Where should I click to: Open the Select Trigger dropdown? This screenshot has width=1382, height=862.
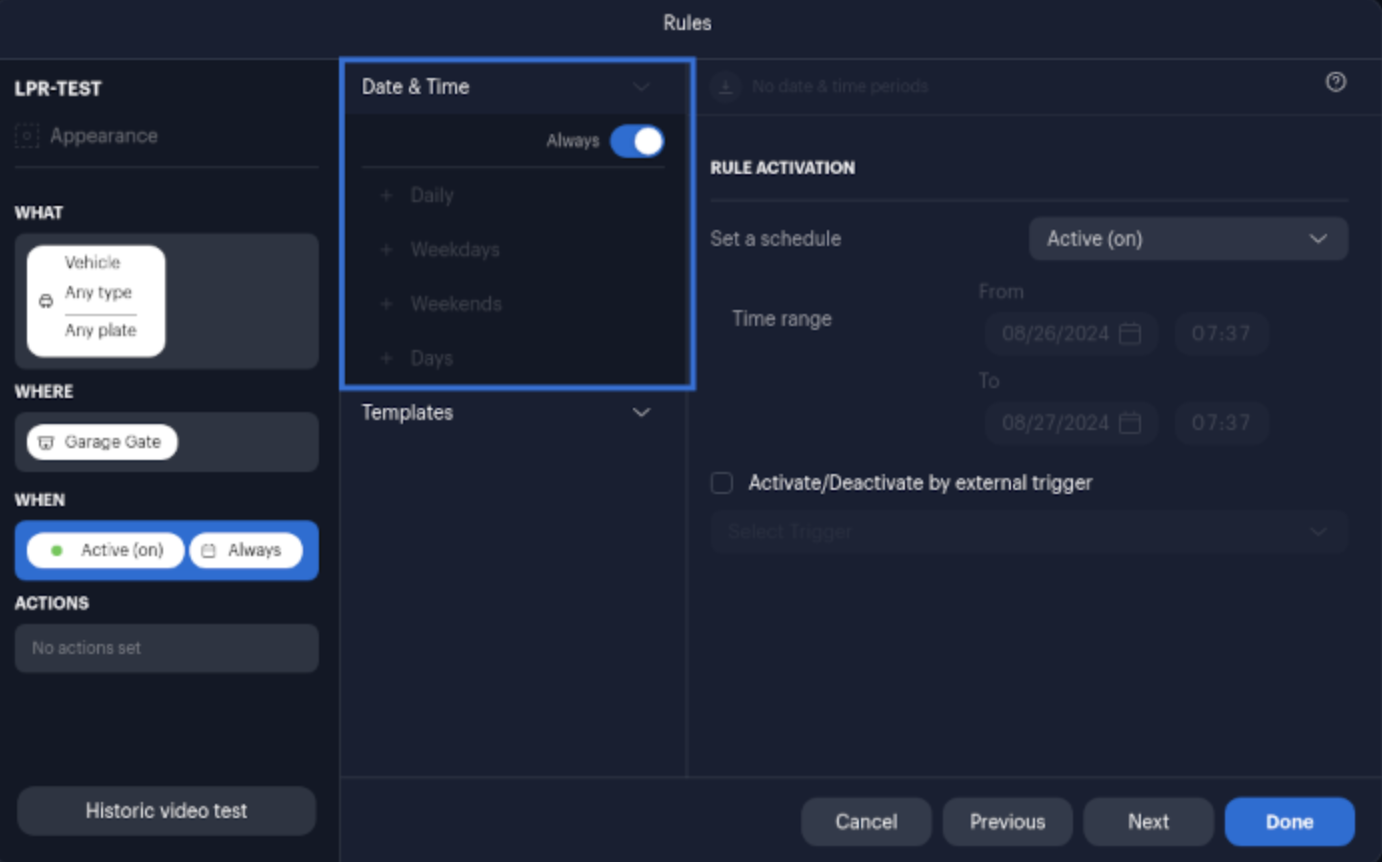pos(1029,532)
